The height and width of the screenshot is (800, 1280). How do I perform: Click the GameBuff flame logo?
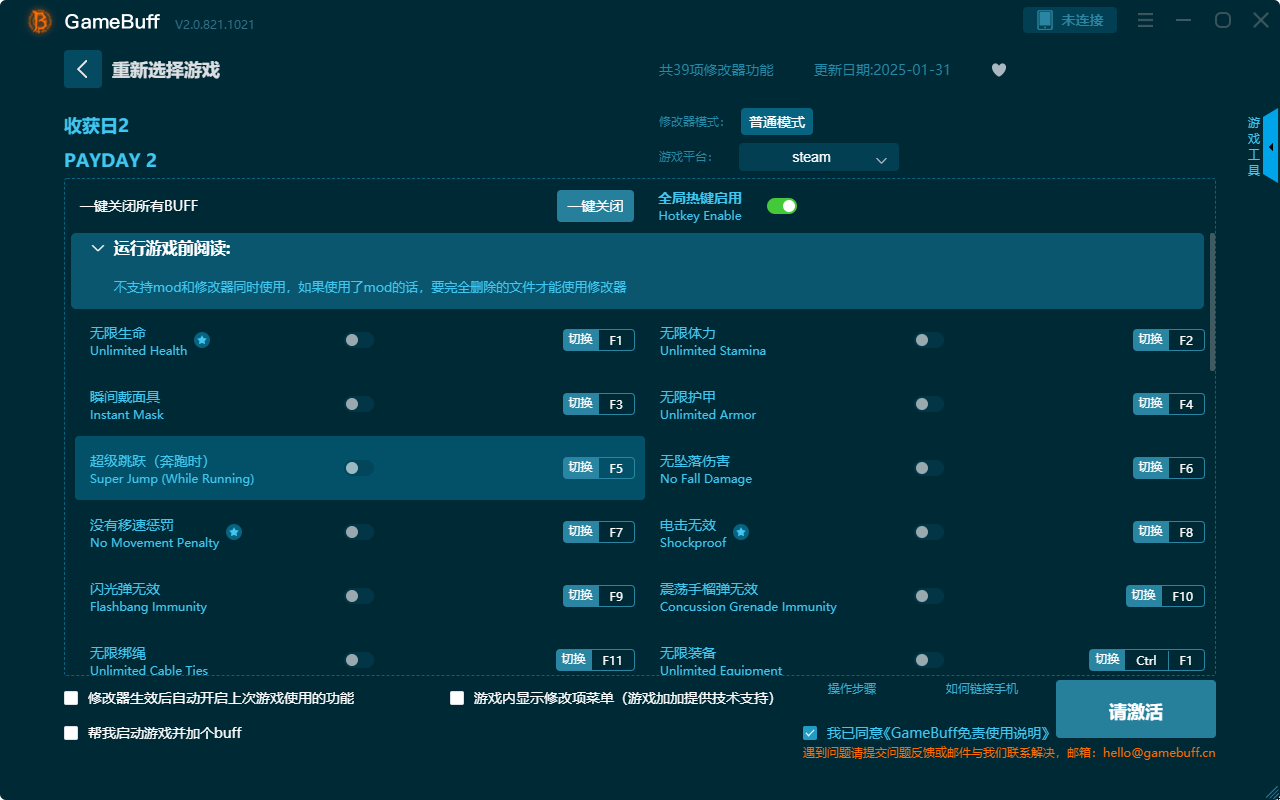tap(38, 20)
